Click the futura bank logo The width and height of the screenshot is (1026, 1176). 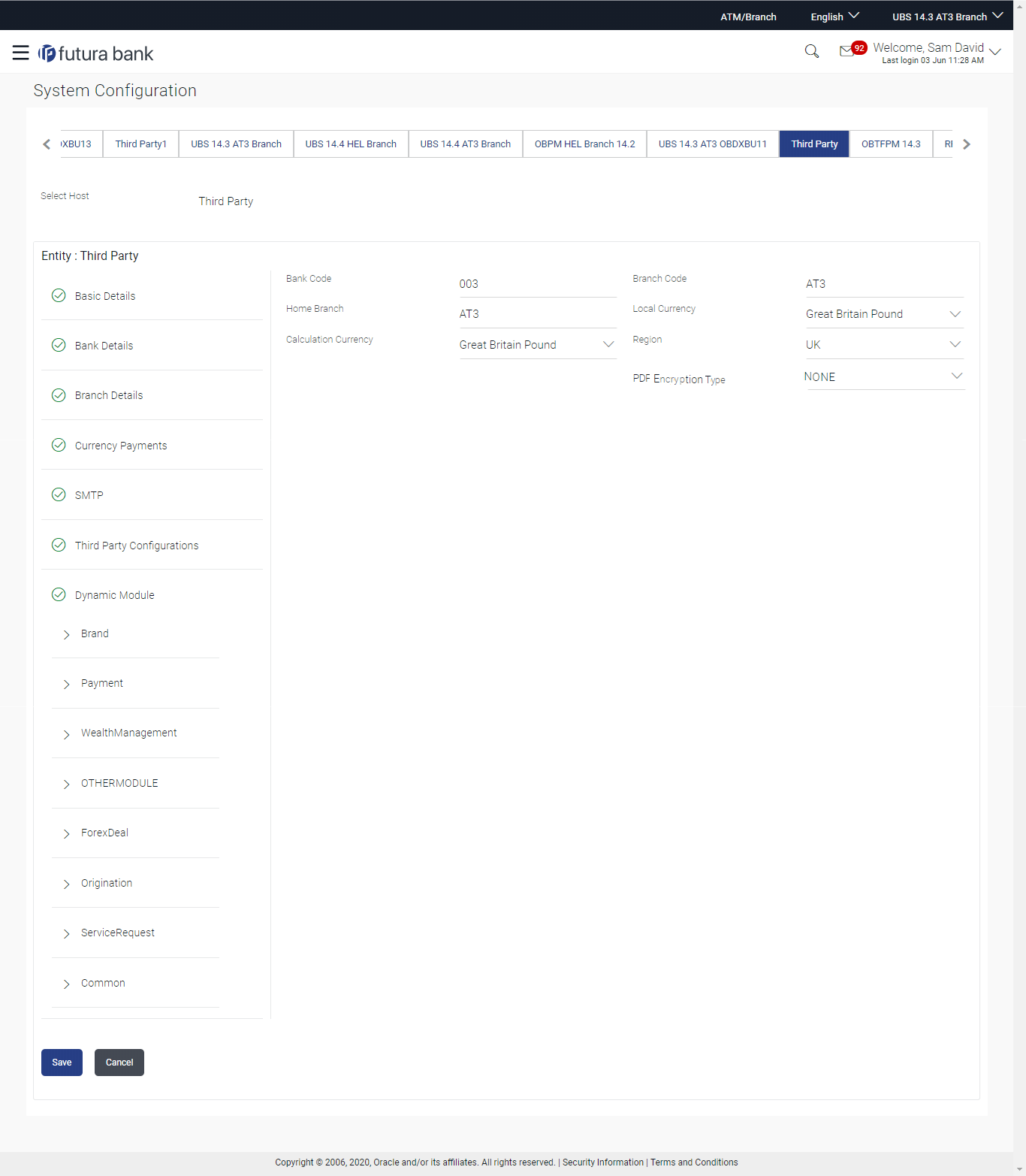(x=96, y=53)
